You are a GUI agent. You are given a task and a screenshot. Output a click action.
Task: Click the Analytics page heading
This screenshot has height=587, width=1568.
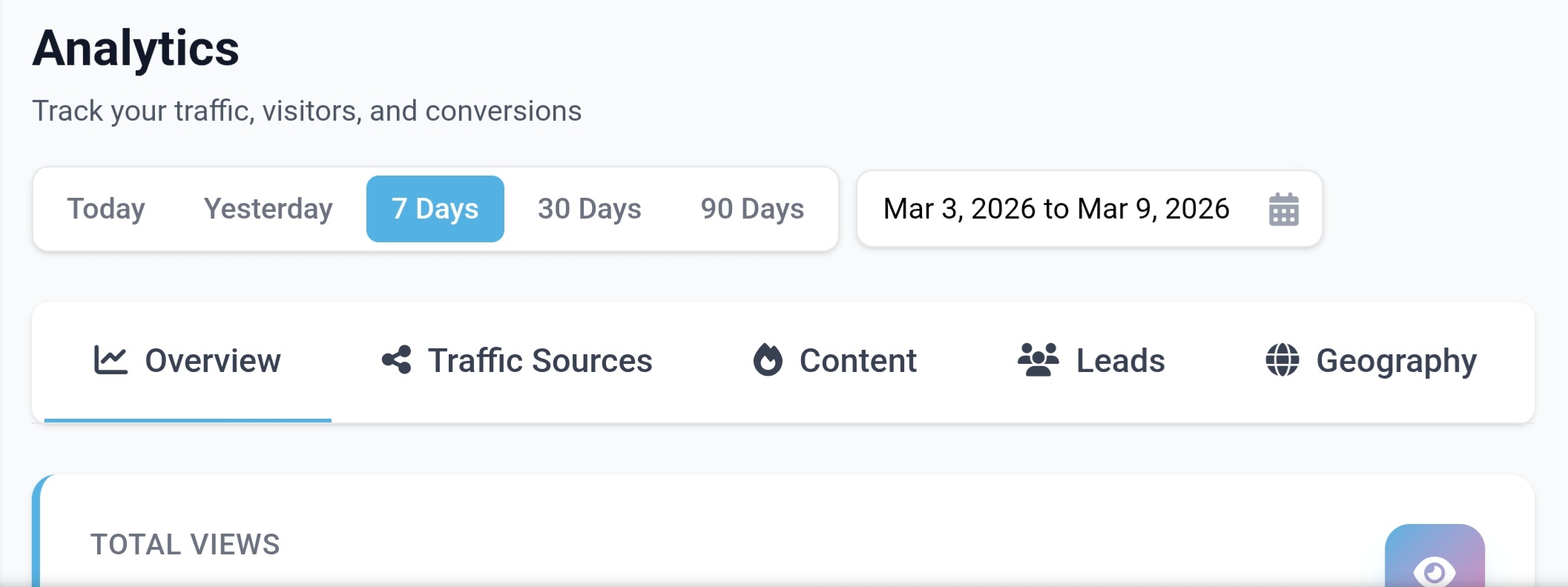click(136, 49)
